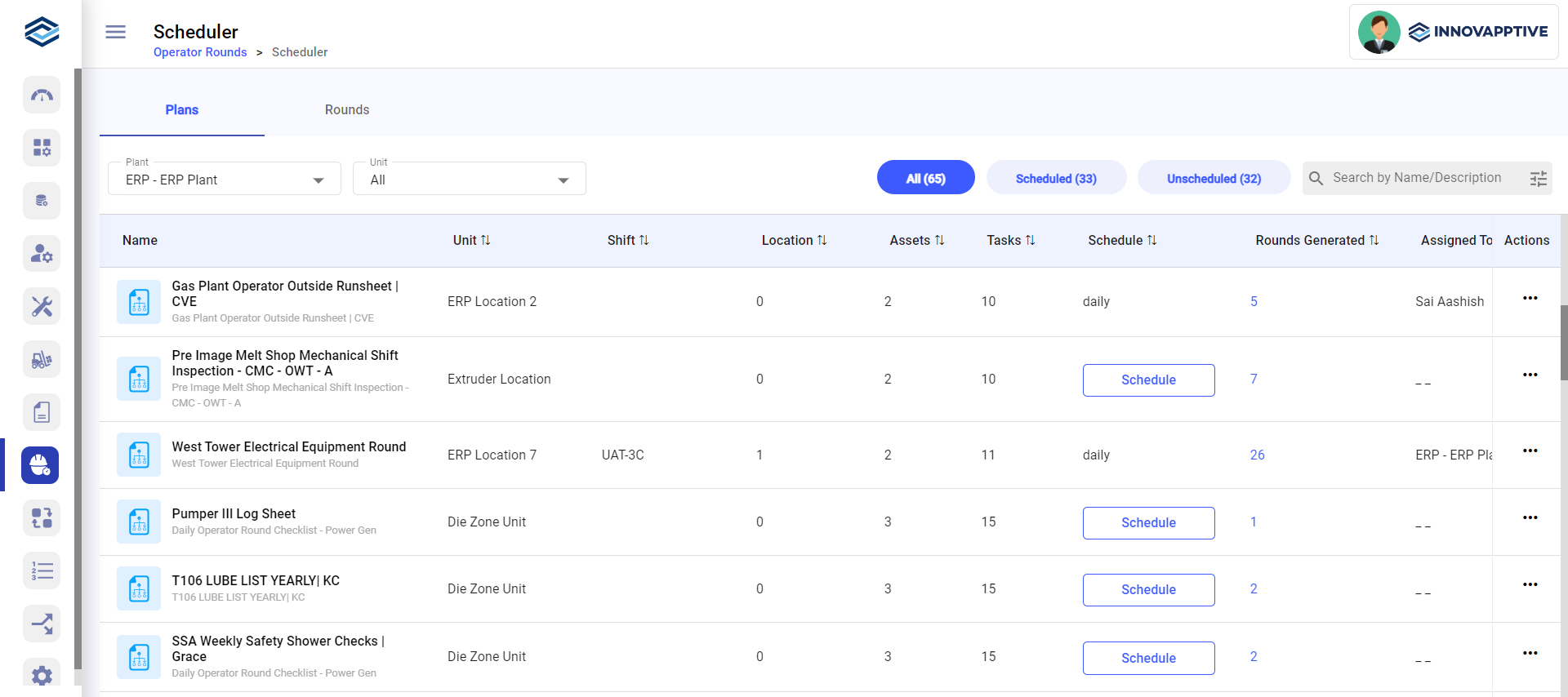The height and width of the screenshot is (697, 1568).
Task: Click the Operator Rounds breadcrumb link
Action: tap(200, 52)
